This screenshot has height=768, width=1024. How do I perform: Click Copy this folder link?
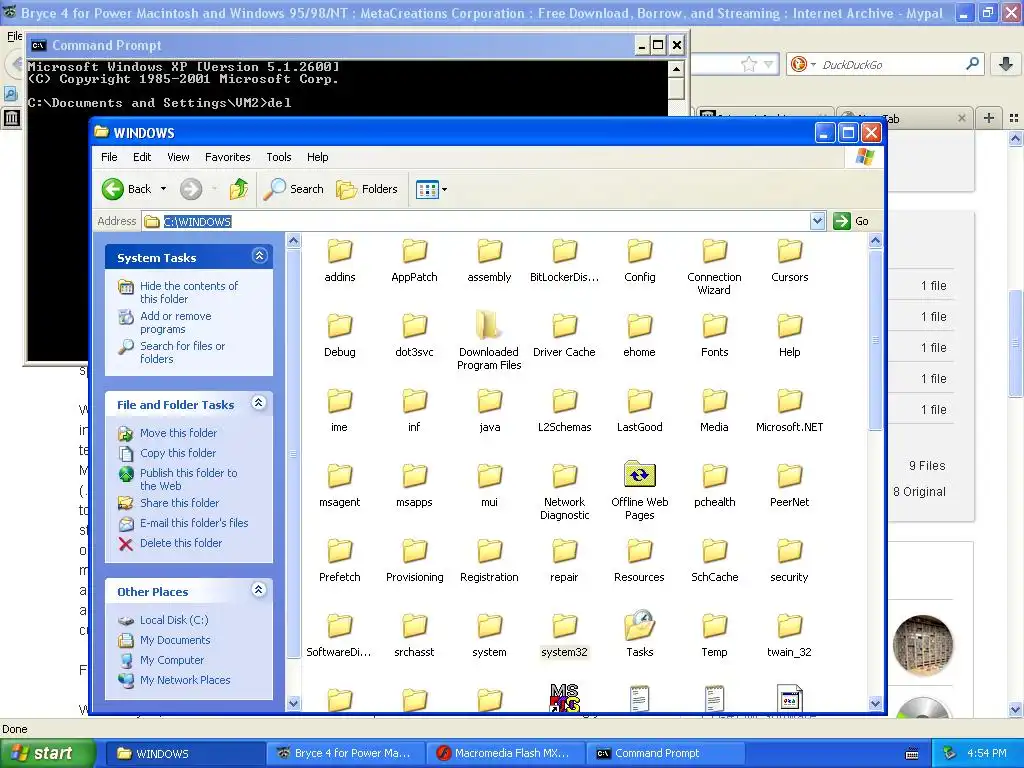tap(178, 453)
